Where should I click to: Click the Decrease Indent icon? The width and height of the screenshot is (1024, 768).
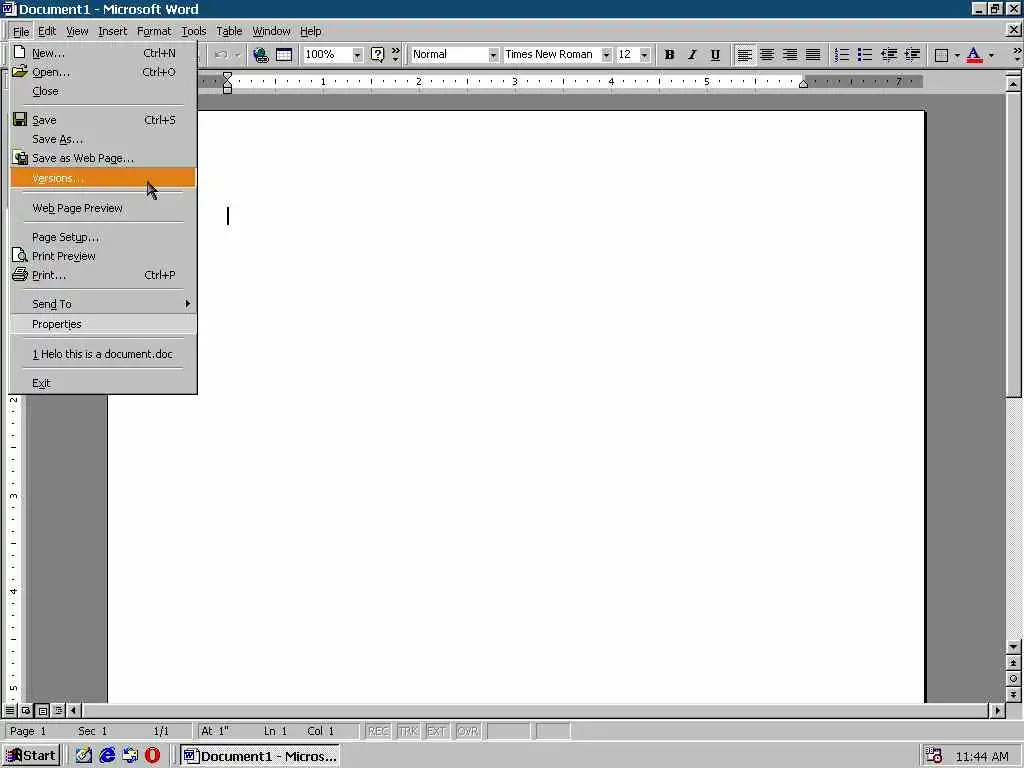pyautogui.click(x=889, y=55)
